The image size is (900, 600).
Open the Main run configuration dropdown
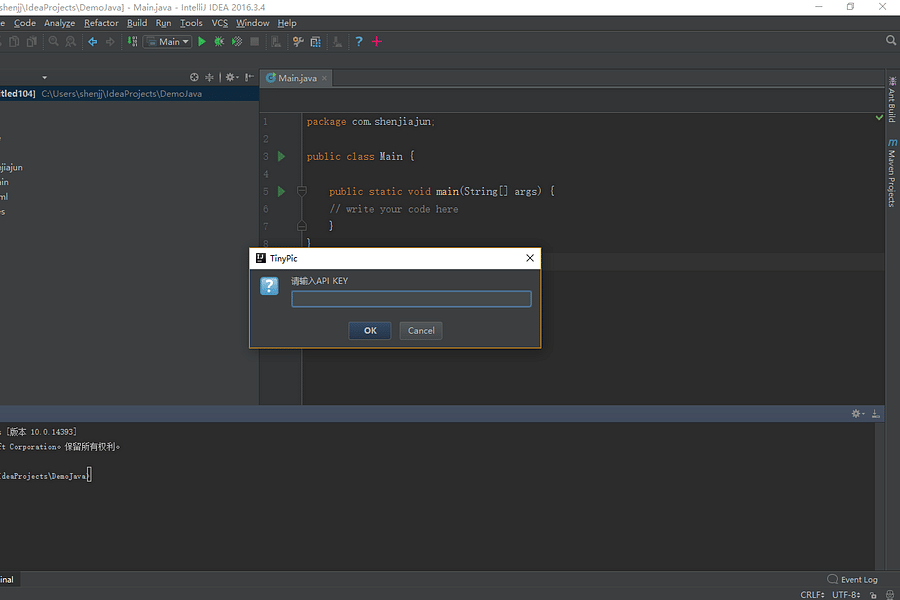click(x=167, y=41)
